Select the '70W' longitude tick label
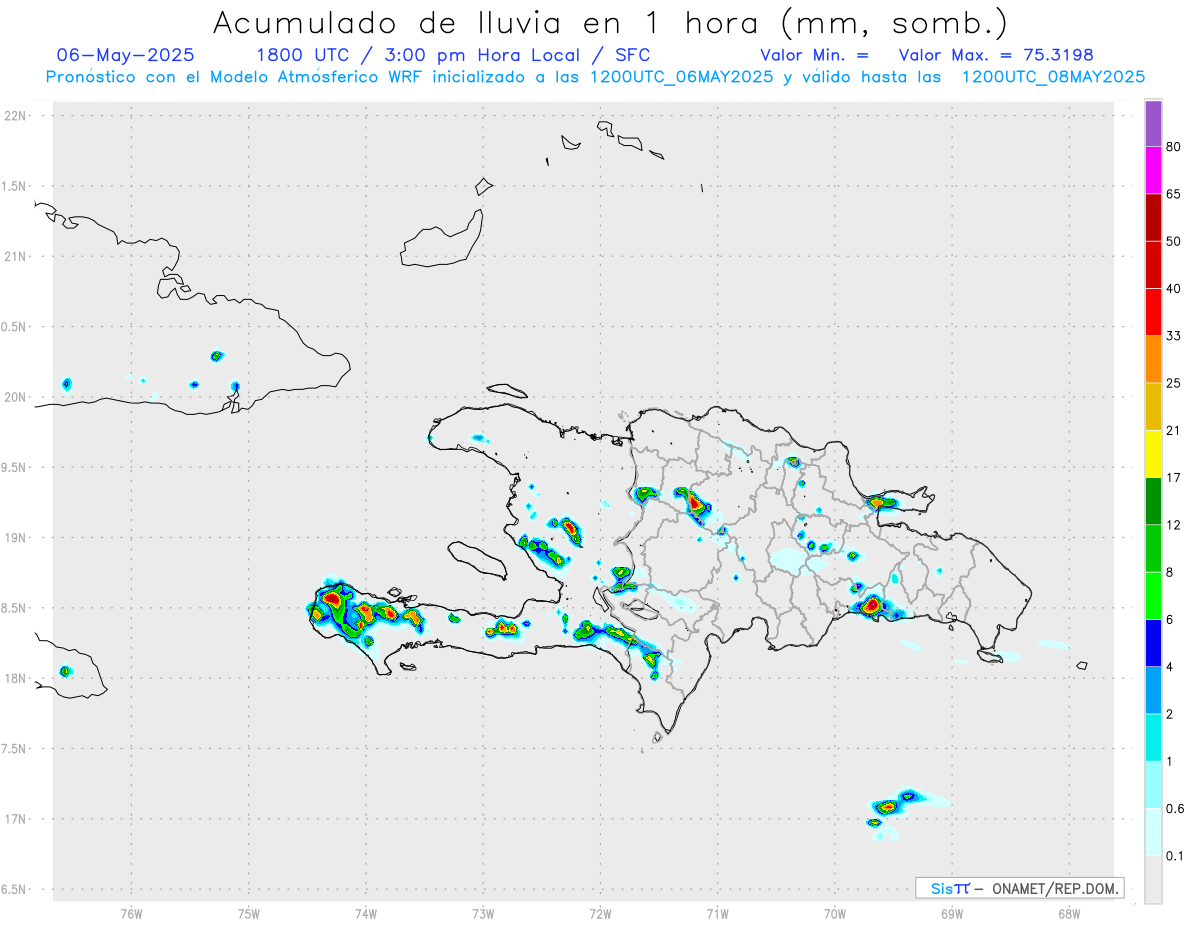1200x927 pixels. [835, 914]
